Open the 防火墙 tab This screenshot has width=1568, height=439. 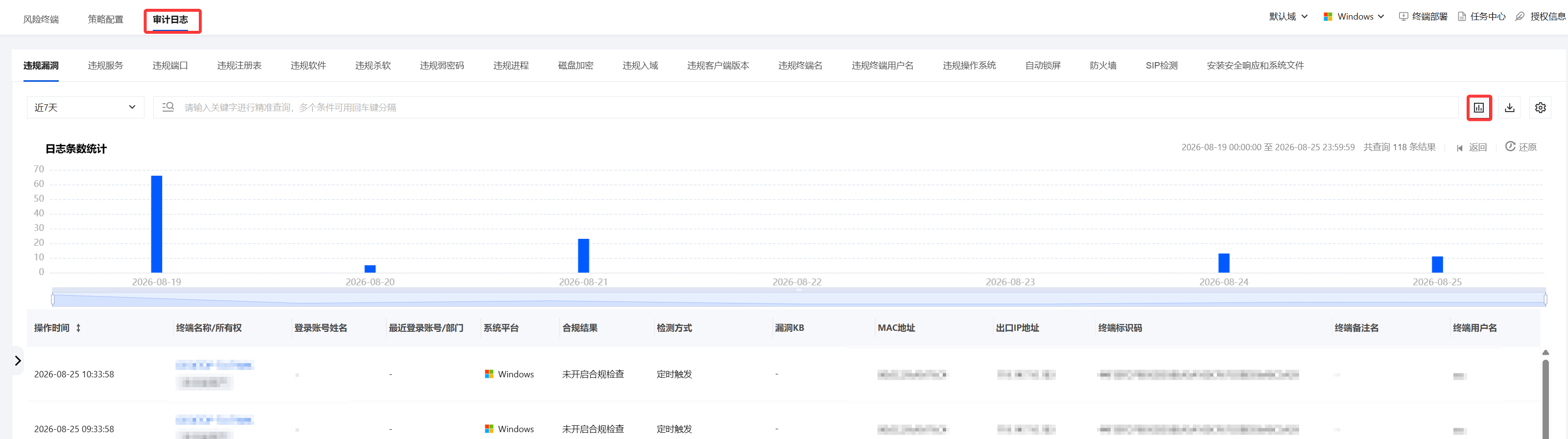pos(1103,66)
